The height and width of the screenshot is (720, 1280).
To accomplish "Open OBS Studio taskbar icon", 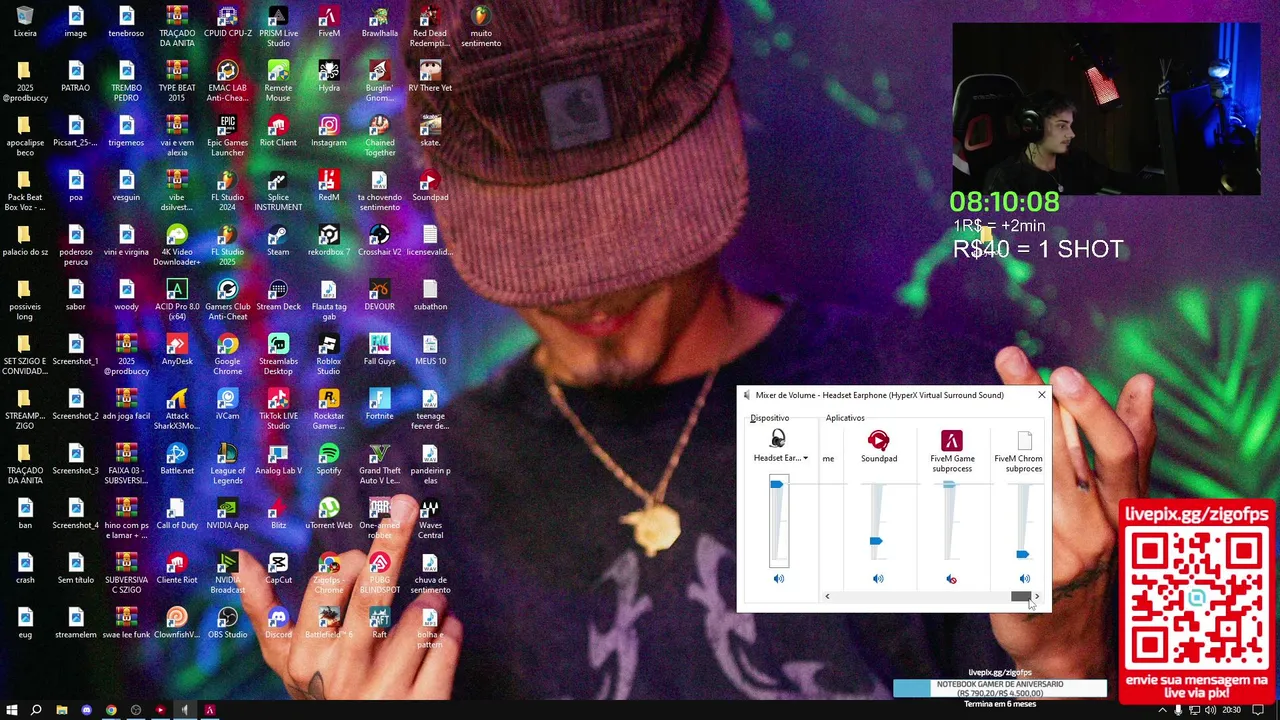I will coord(136,710).
